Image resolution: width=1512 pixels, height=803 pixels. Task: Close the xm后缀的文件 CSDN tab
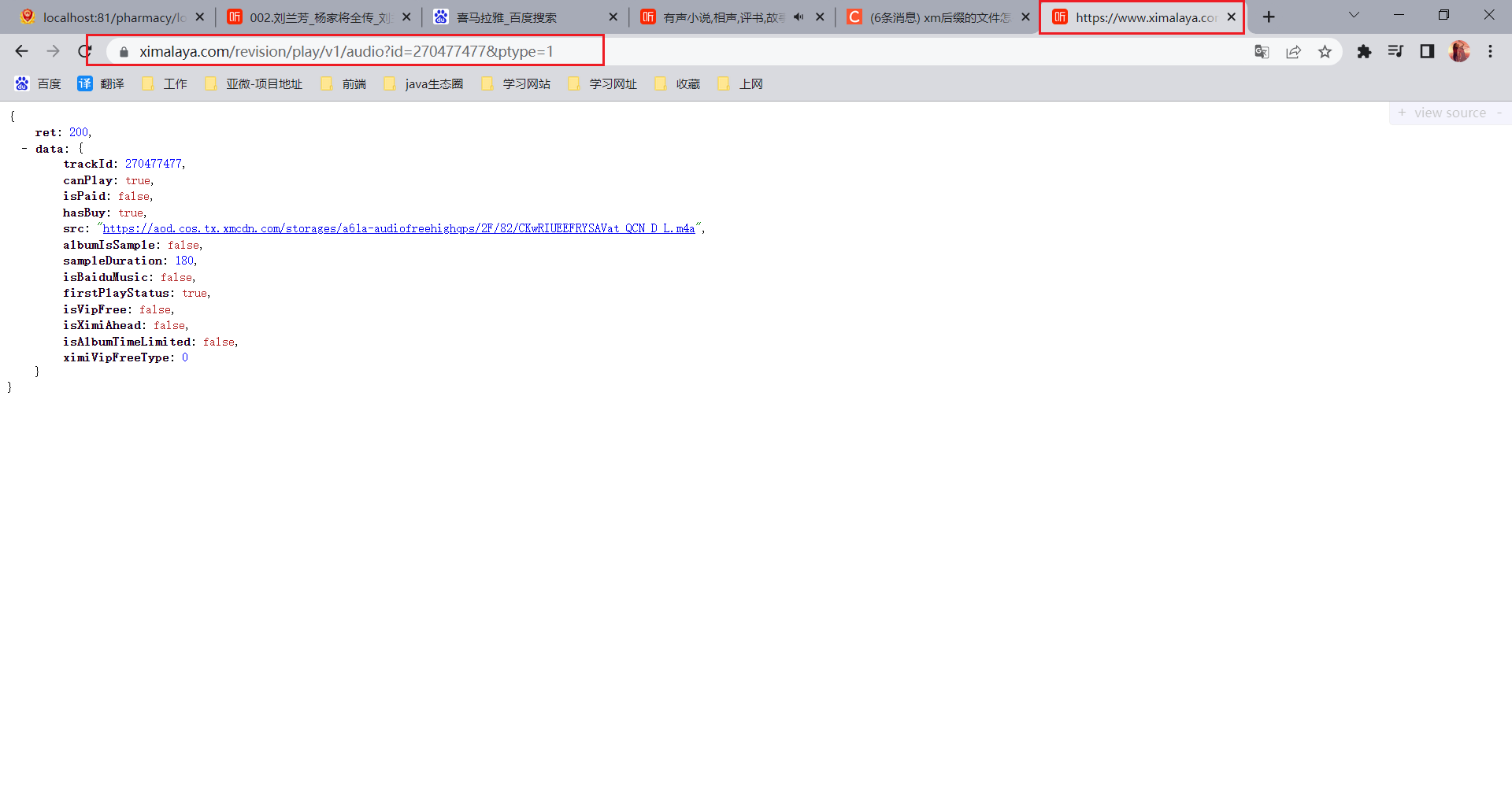pyautogui.click(x=1025, y=17)
